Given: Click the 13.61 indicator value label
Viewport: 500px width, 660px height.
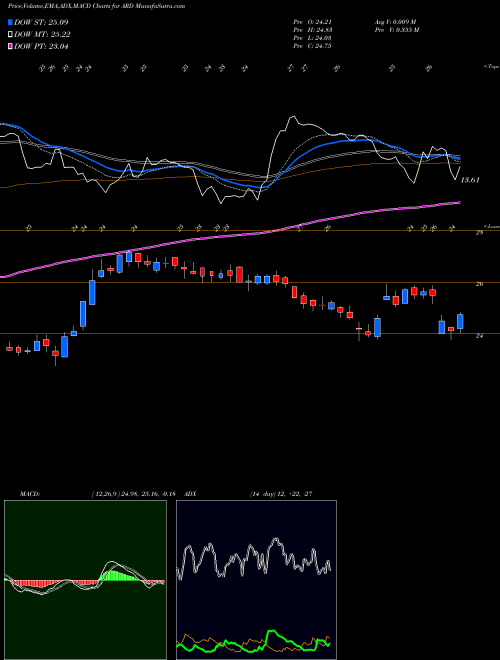Looking at the screenshot, I should point(470,180).
